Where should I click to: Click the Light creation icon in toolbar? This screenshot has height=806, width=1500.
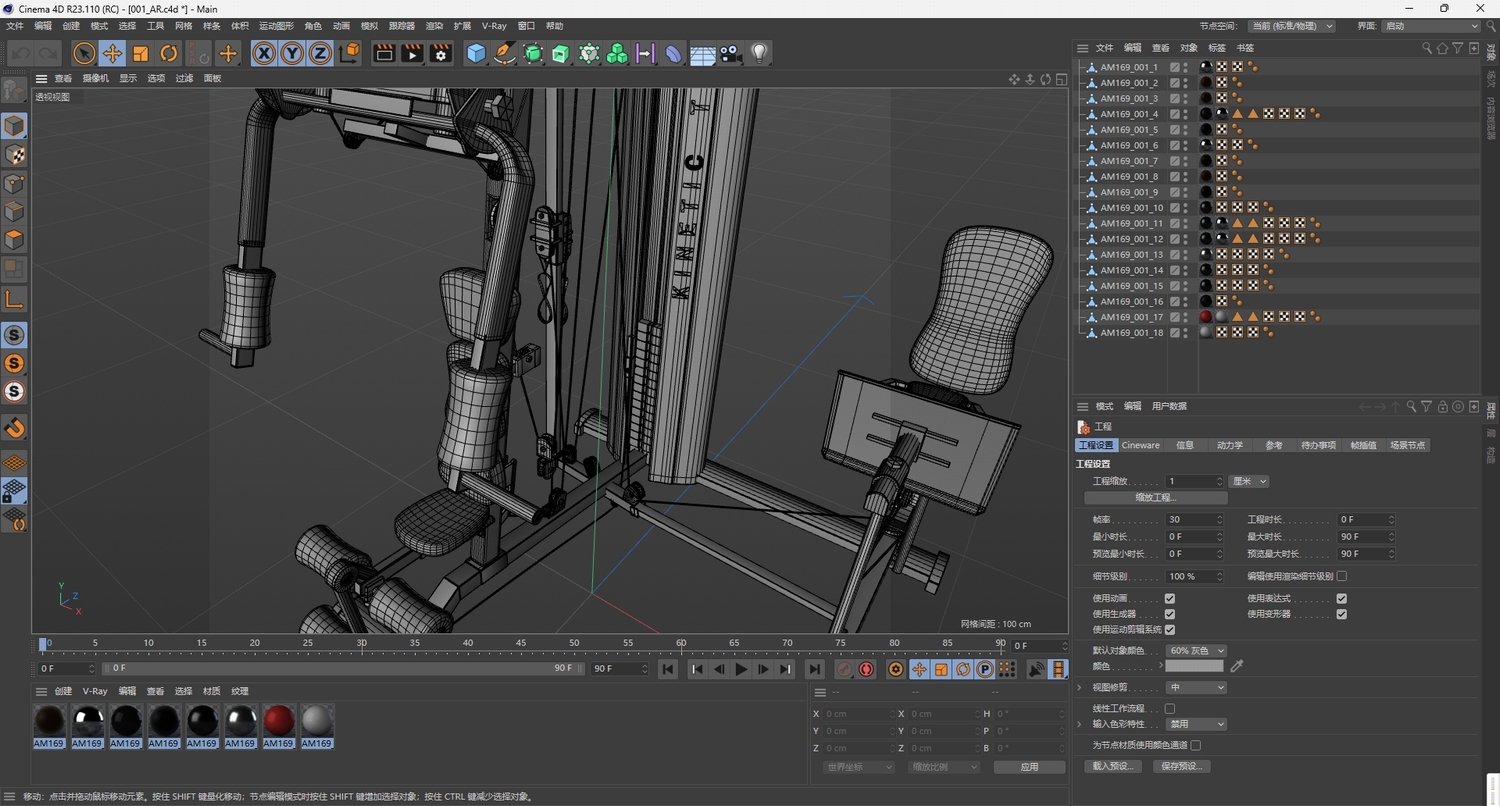758,53
